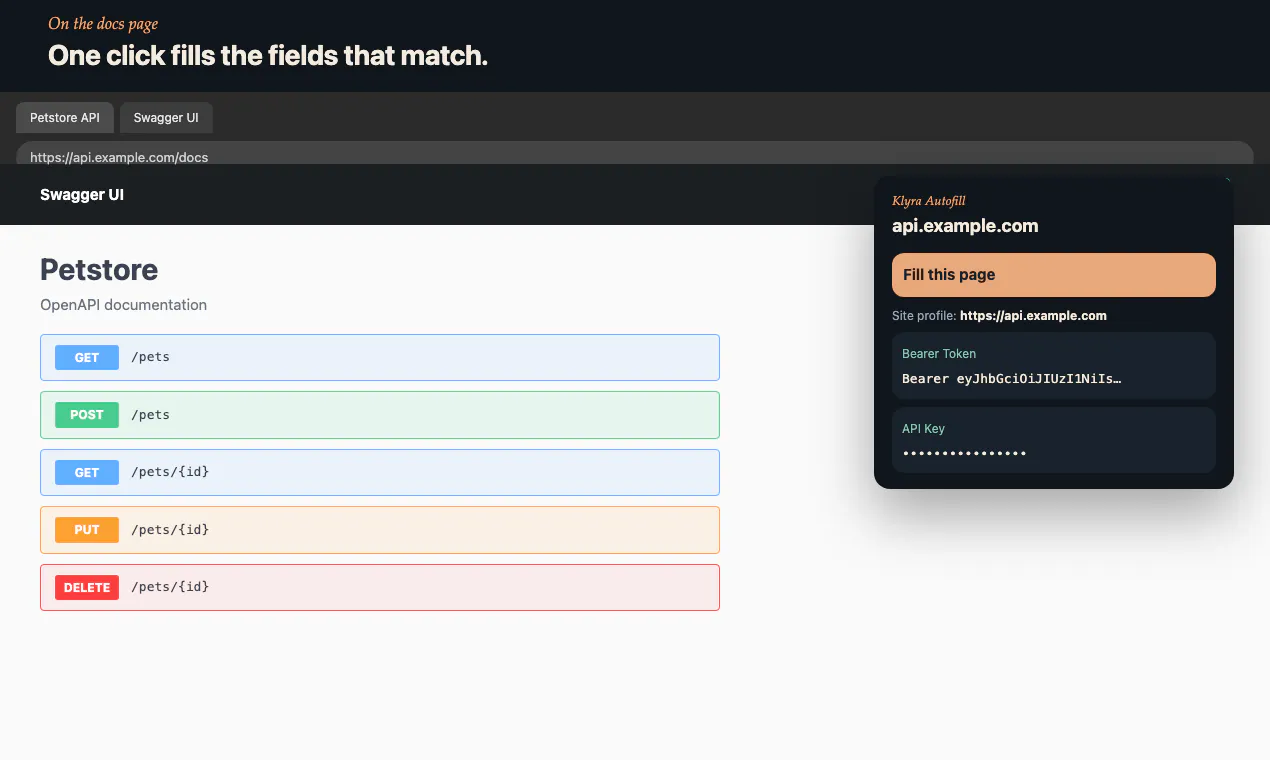Expand the GET /pets/{id} endpoint
The width and height of the screenshot is (1270, 760).
380,472
